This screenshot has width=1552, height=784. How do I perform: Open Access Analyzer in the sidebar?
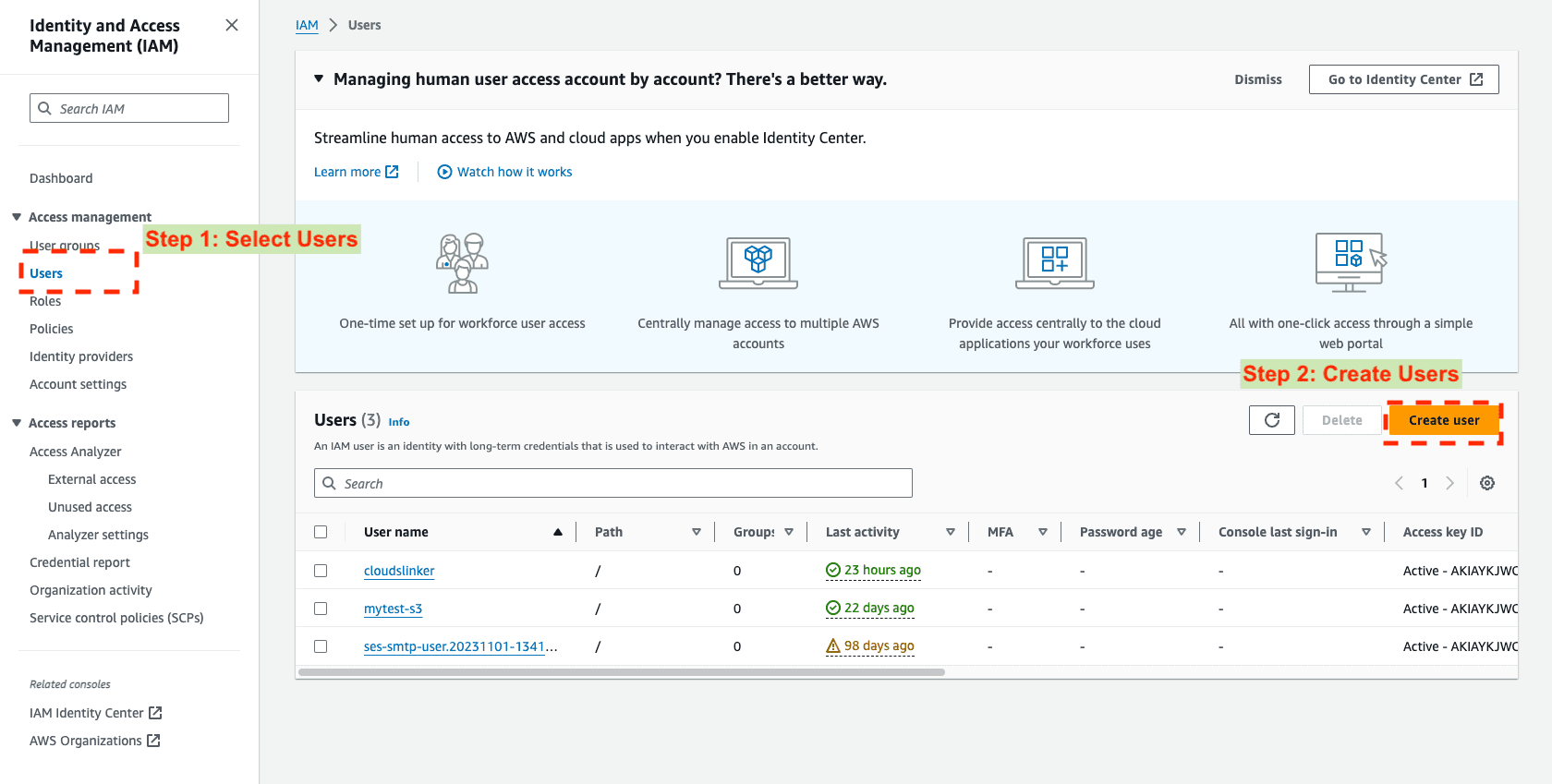(76, 452)
